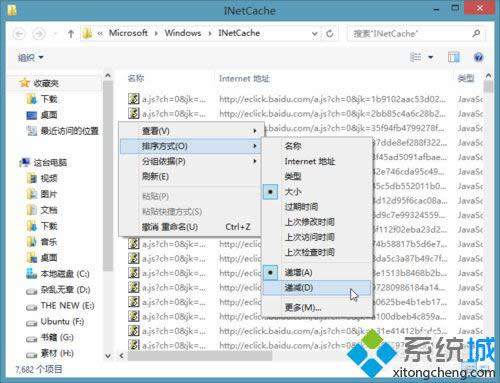The height and width of the screenshot is (383, 500).
Task: Expand the address bar history dropdown
Action: [x=314, y=34]
